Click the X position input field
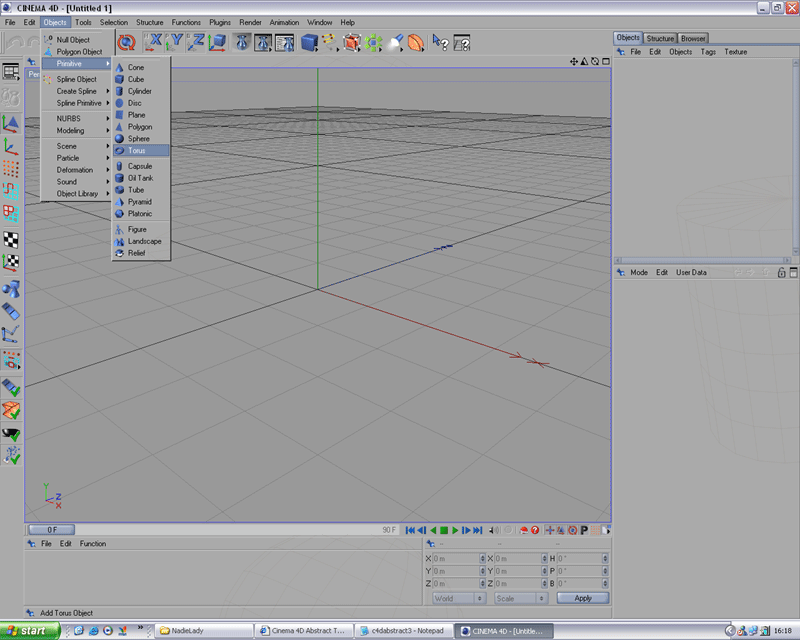Viewport: 800px width, 640px height. point(456,558)
